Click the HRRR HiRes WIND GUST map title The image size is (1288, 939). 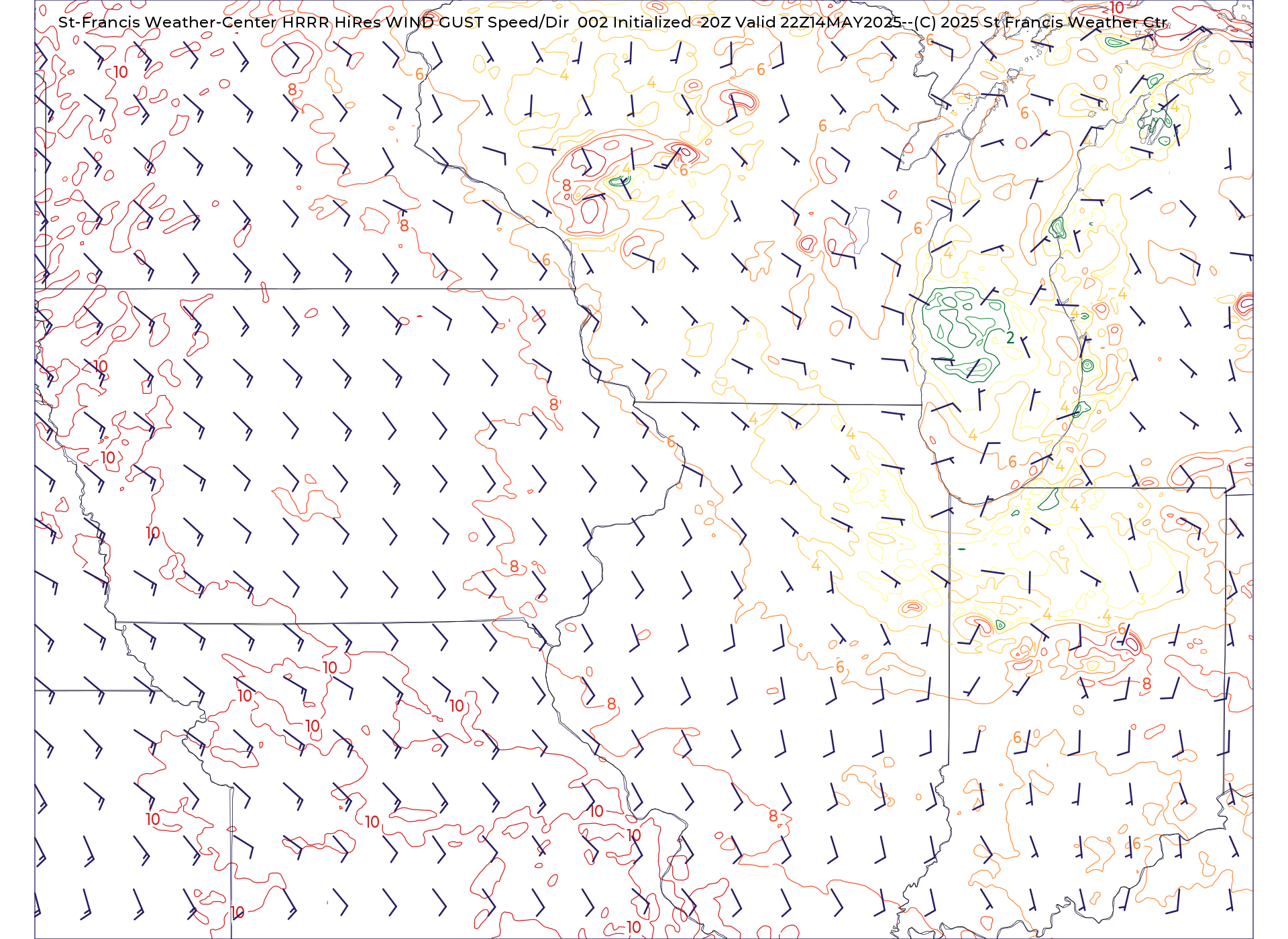tap(613, 22)
